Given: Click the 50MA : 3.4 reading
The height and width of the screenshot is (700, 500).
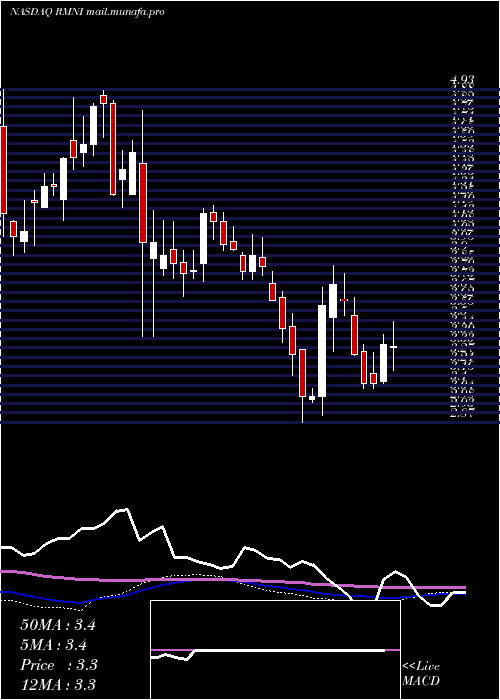Looking at the screenshot, I should 58,625.
